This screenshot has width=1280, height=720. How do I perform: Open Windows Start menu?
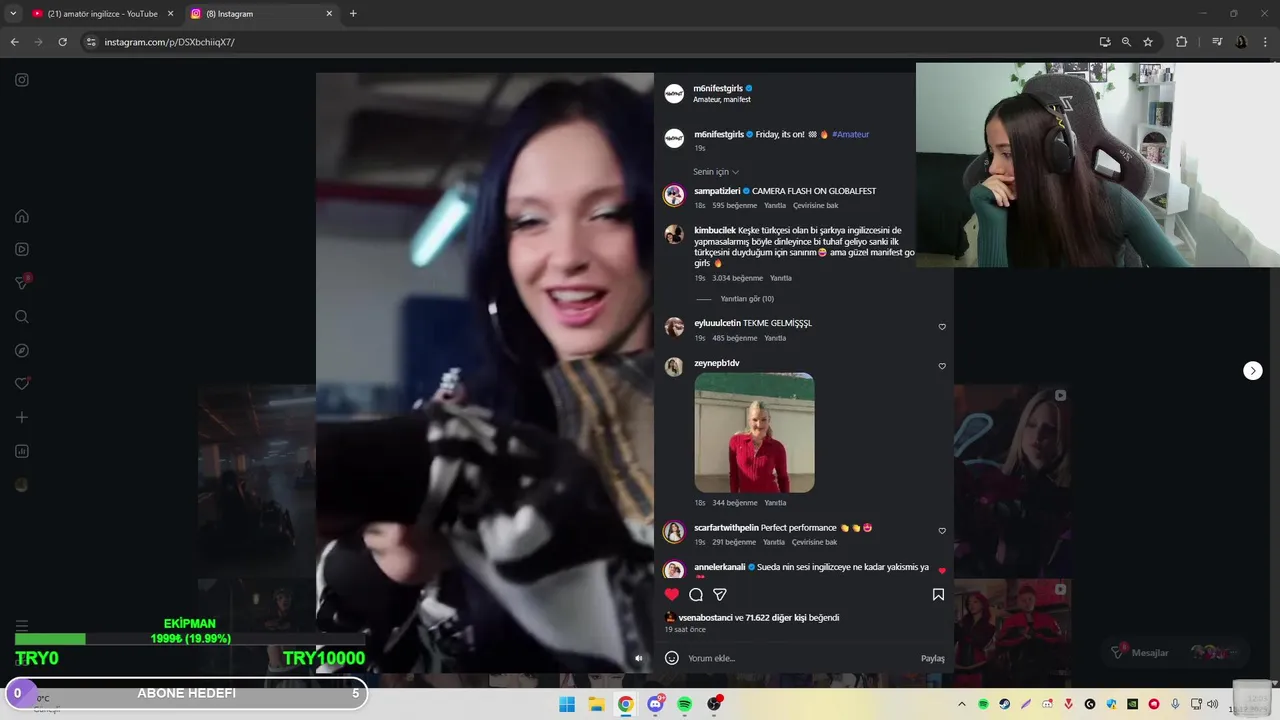coord(567,704)
